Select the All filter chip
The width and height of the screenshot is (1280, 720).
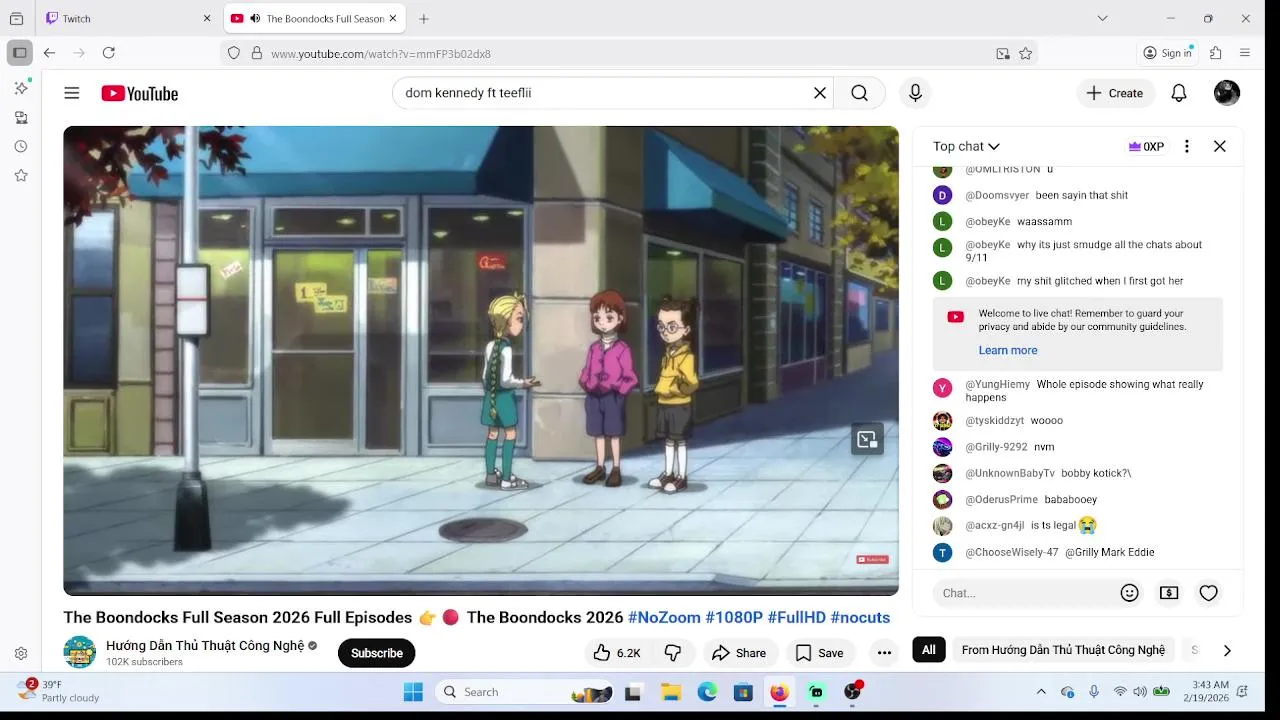click(x=928, y=650)
